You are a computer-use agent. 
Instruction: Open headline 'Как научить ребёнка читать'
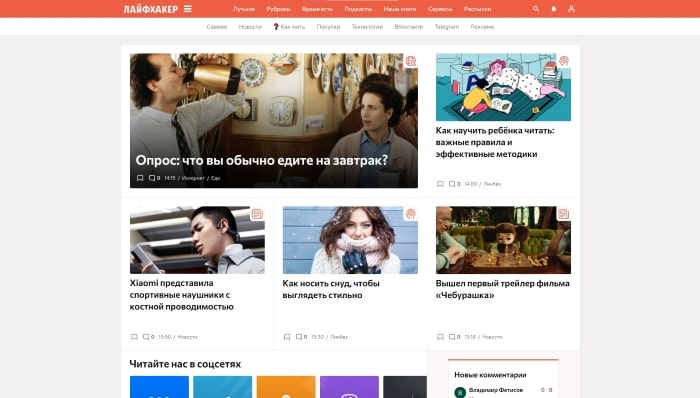(495, 142)
